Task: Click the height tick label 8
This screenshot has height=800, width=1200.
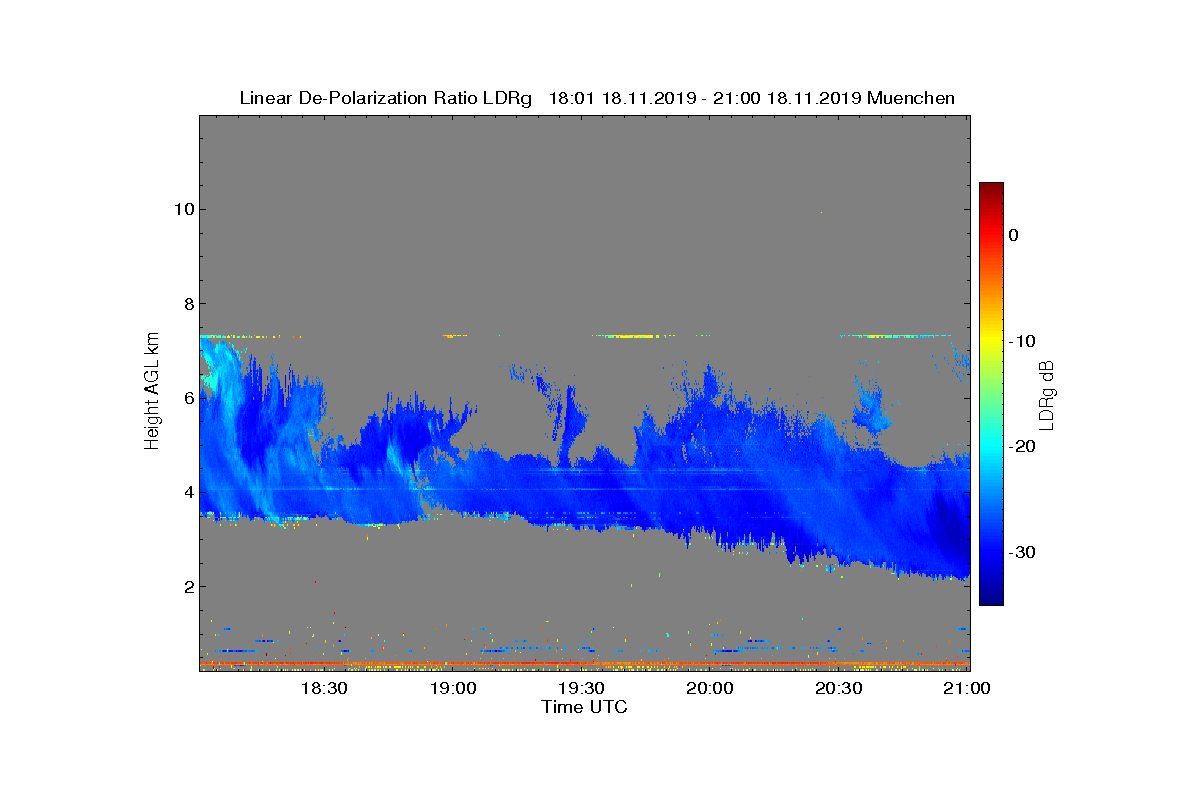Action: 188,303
